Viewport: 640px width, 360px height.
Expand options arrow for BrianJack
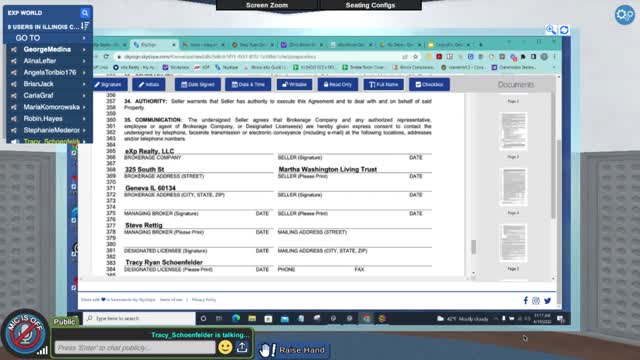[84, 84]
